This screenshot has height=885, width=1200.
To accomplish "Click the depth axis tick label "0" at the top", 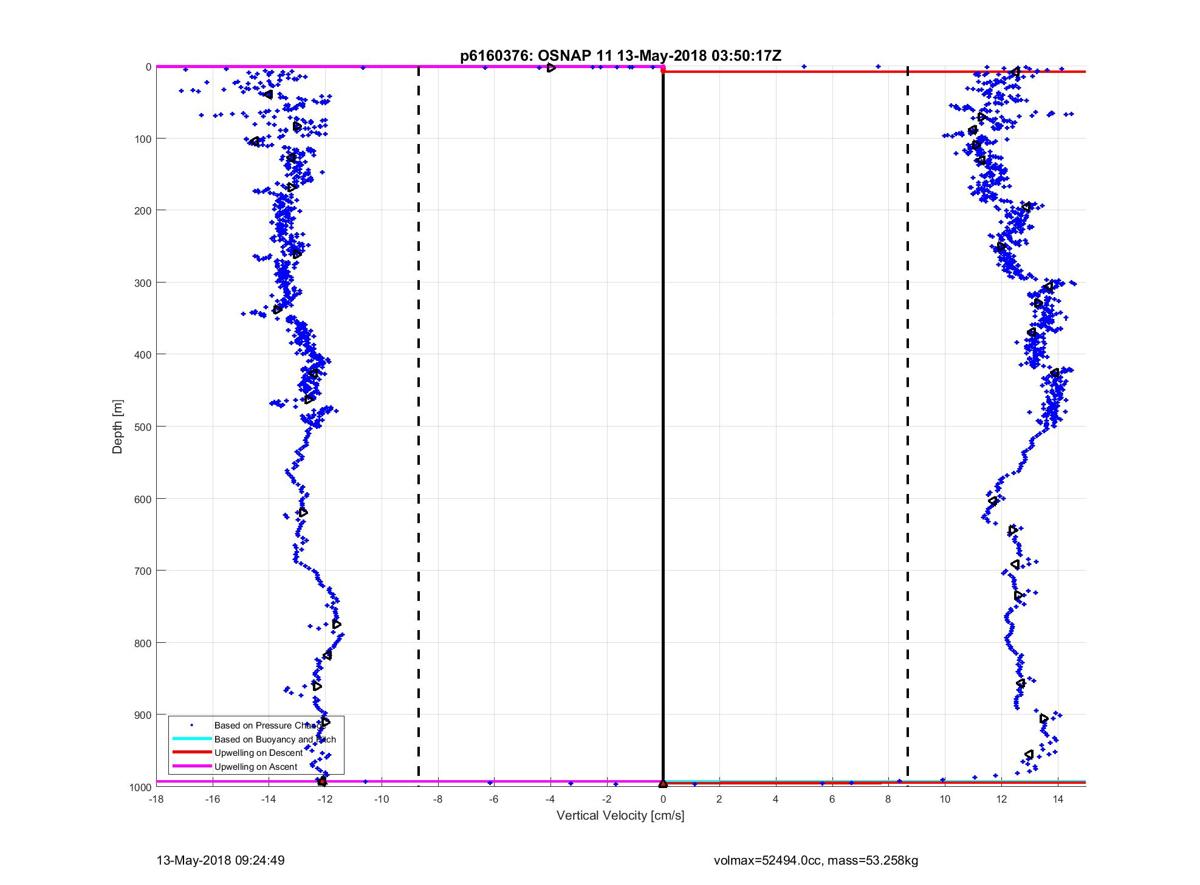I will [148, 67].
